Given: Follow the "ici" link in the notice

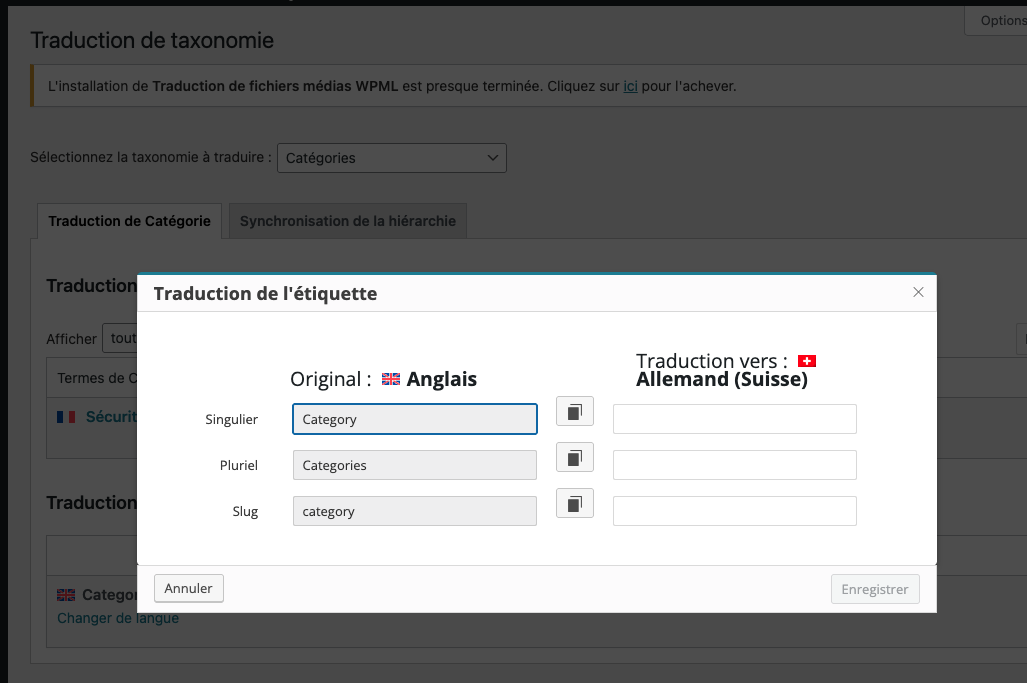Looking at the screenshot, I should click(x=630, y=86).
